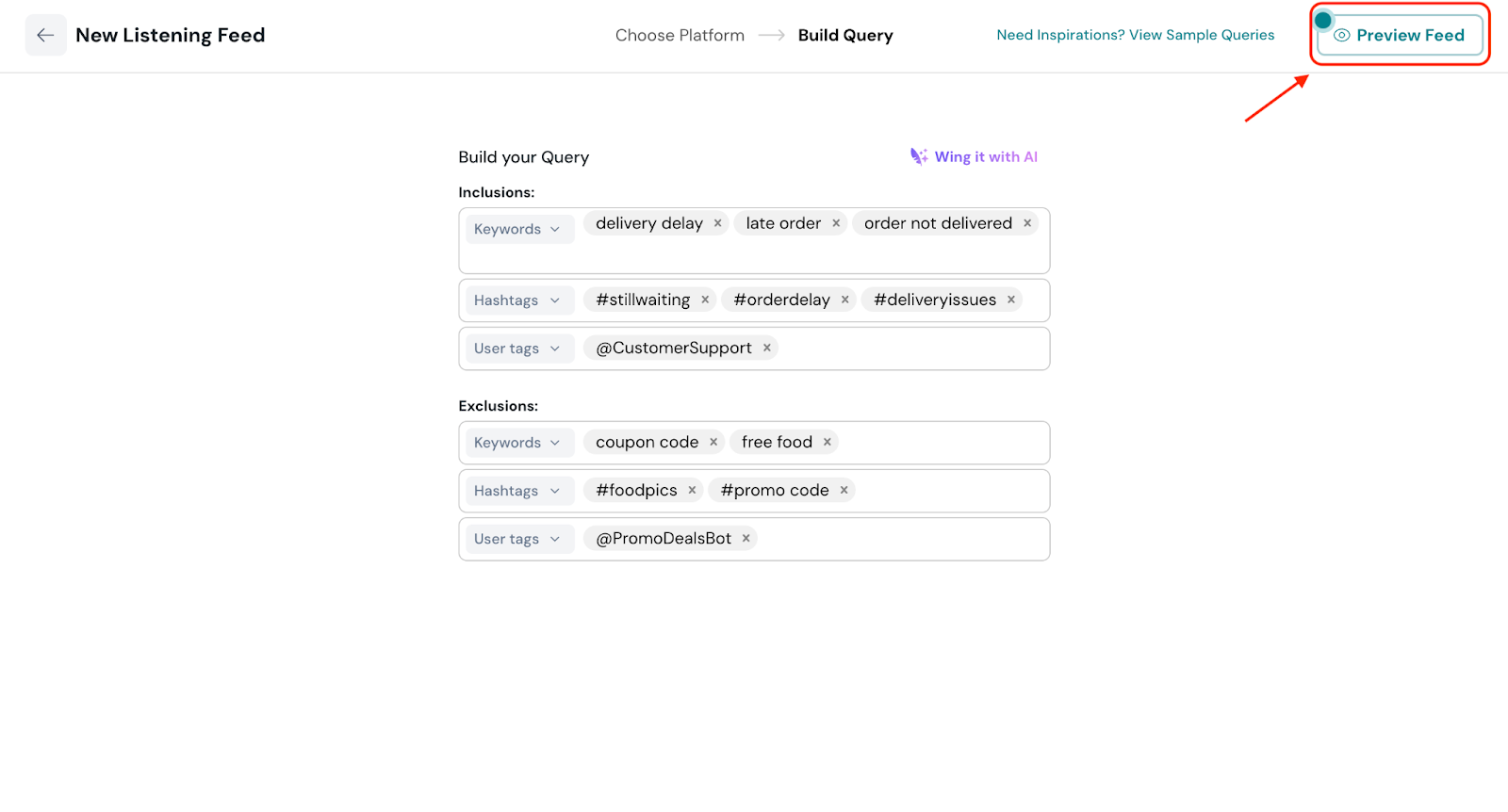Open the Exclusions User tags dropdown
Viewport: 1508px width, 812px height.
[517, 539]
